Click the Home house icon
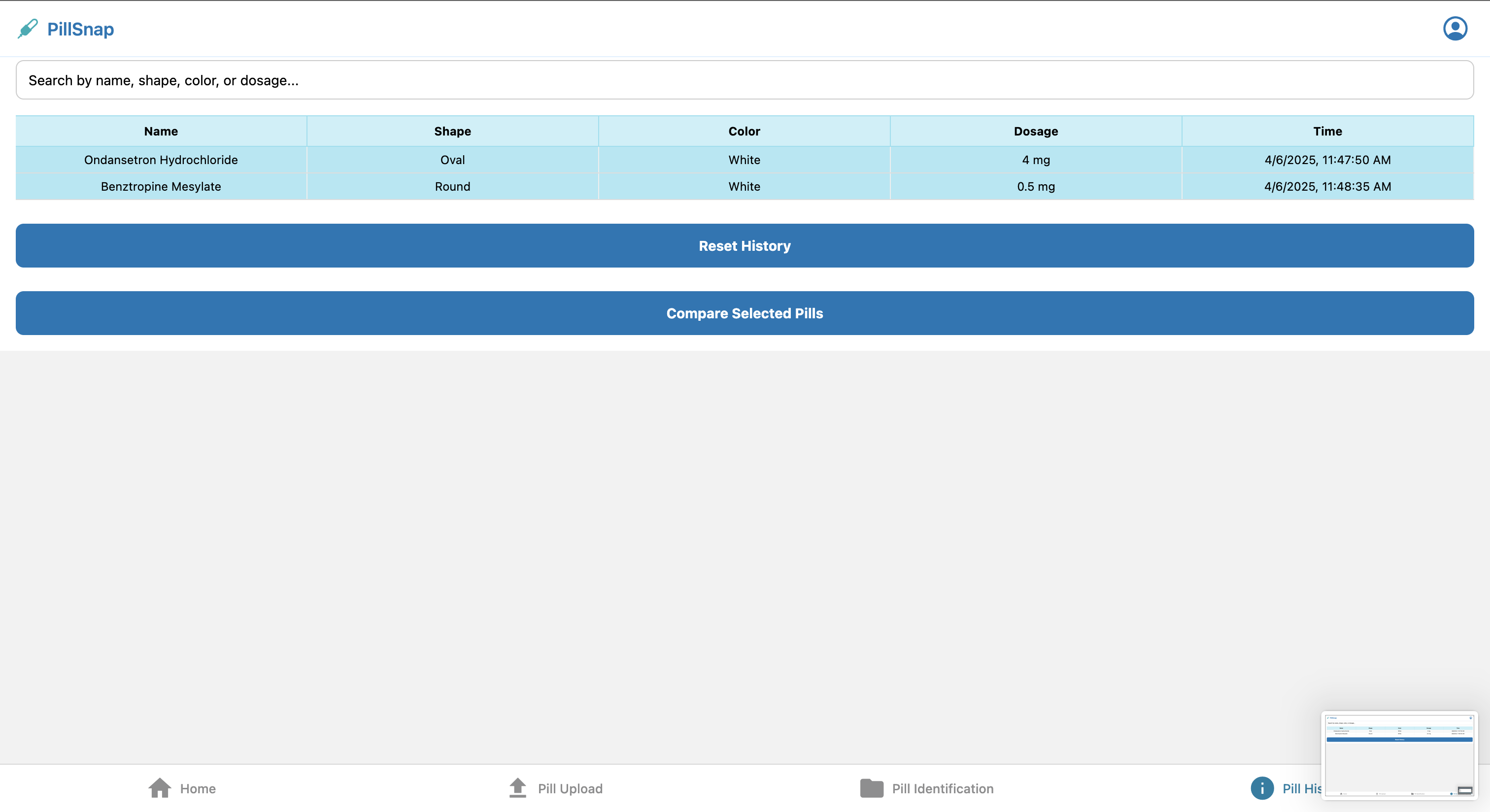 coord(160,788)
